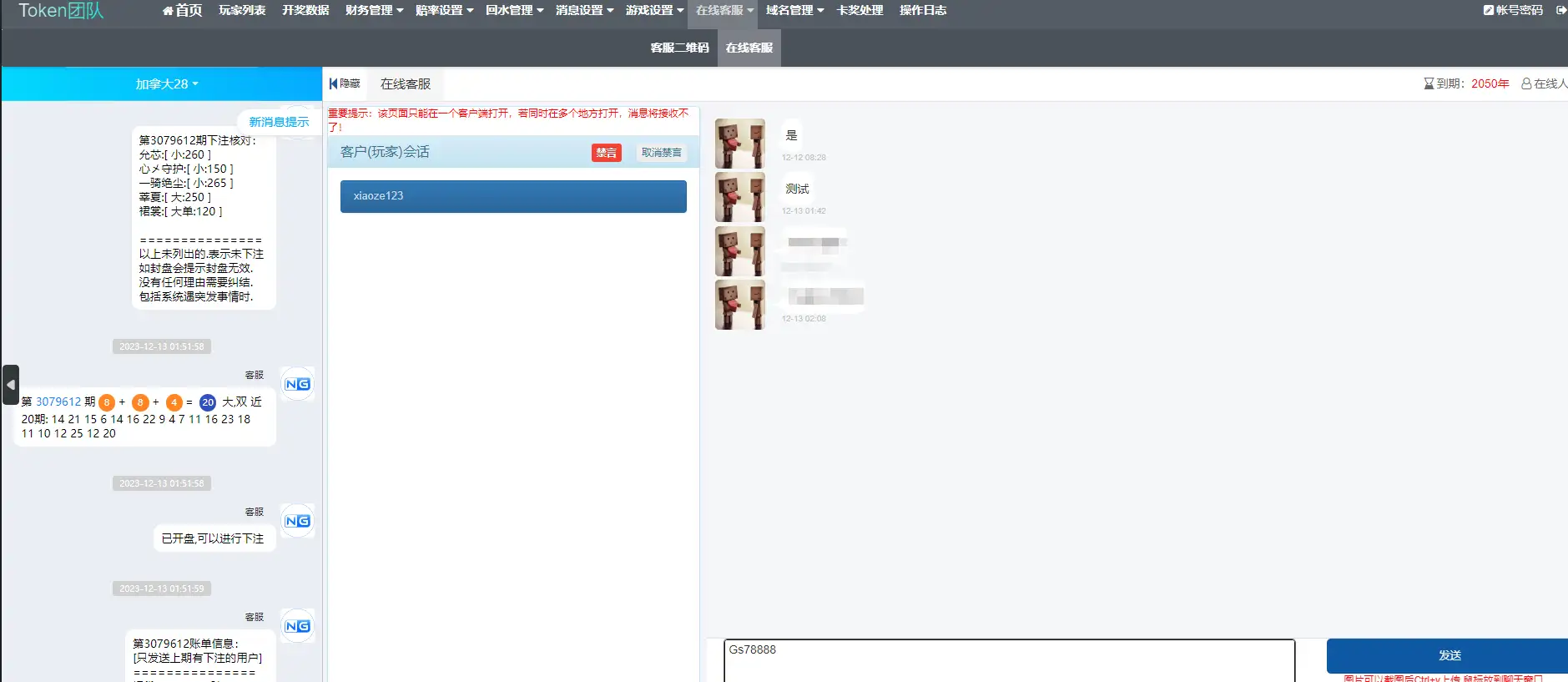Click the 隐藏 hide-panel icon

(x=334, y=83)
